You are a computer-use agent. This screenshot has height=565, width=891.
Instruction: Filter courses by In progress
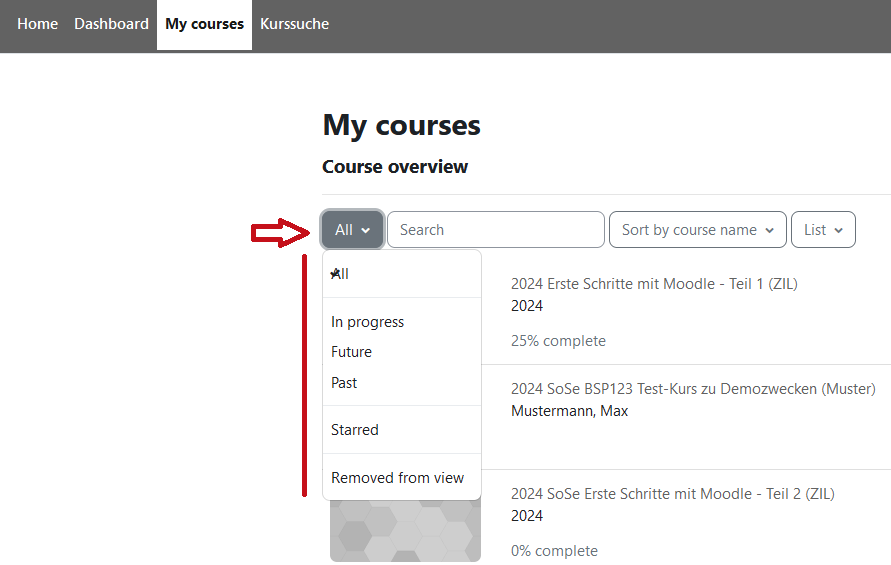click(x=367, y=322)
